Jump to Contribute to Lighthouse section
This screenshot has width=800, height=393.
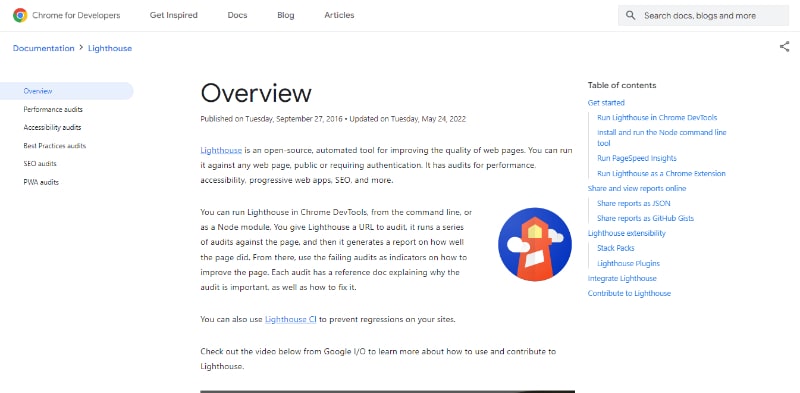pyautogui.click(x=629, y=293)
